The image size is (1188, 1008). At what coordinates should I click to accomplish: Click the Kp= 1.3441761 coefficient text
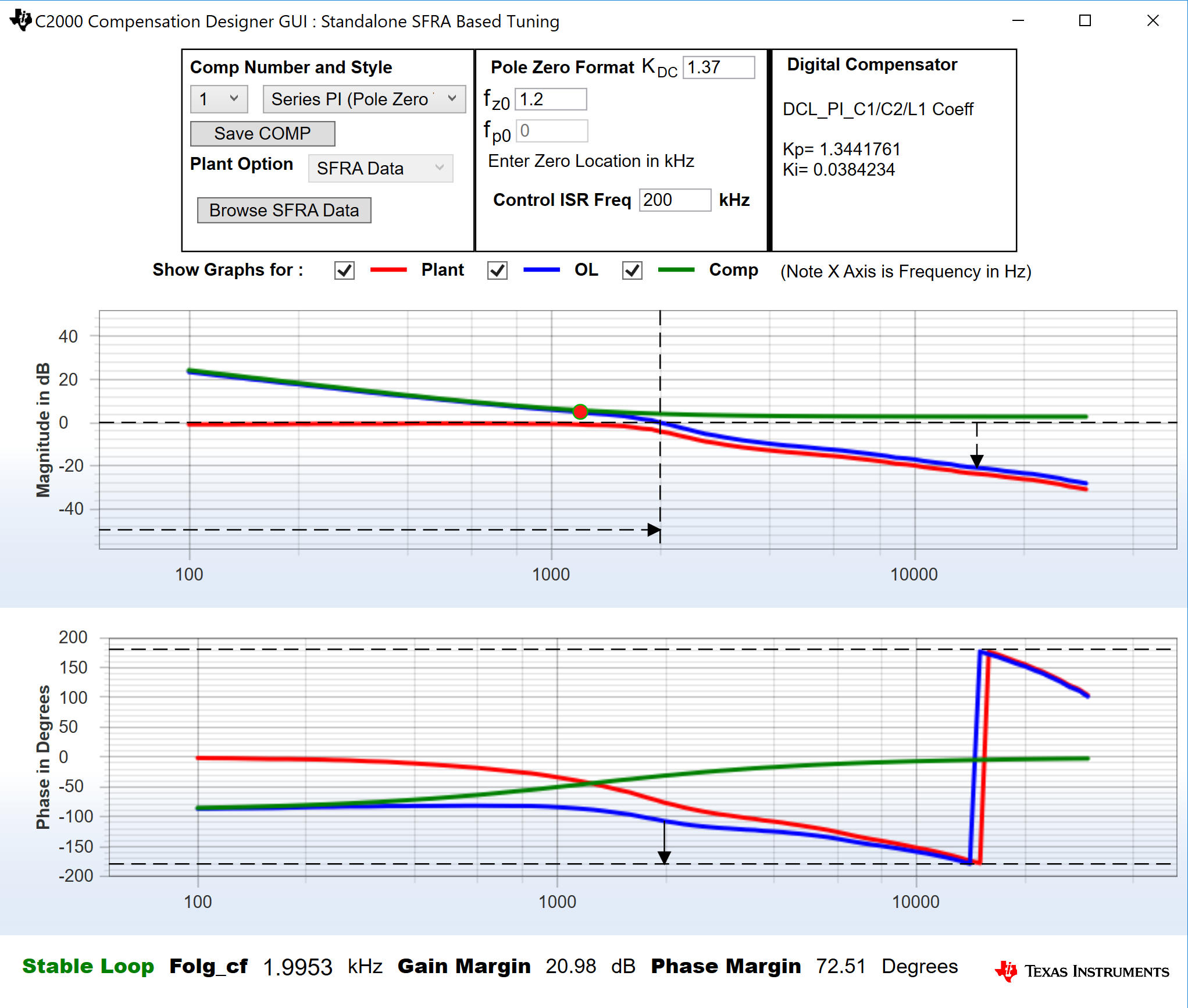tap(841, 149)
